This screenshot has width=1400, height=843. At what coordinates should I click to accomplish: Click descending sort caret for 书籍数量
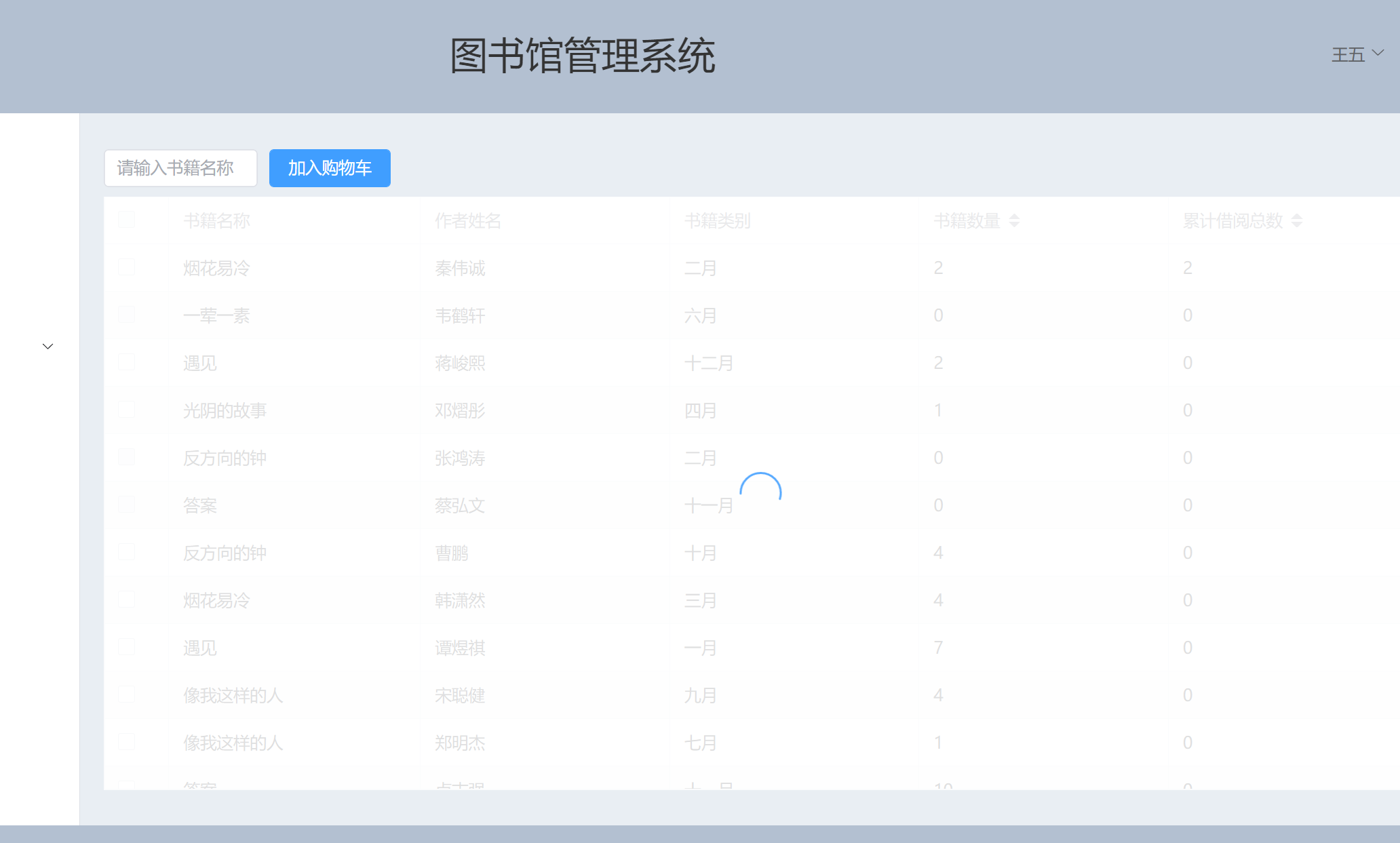pos(1014,224)
